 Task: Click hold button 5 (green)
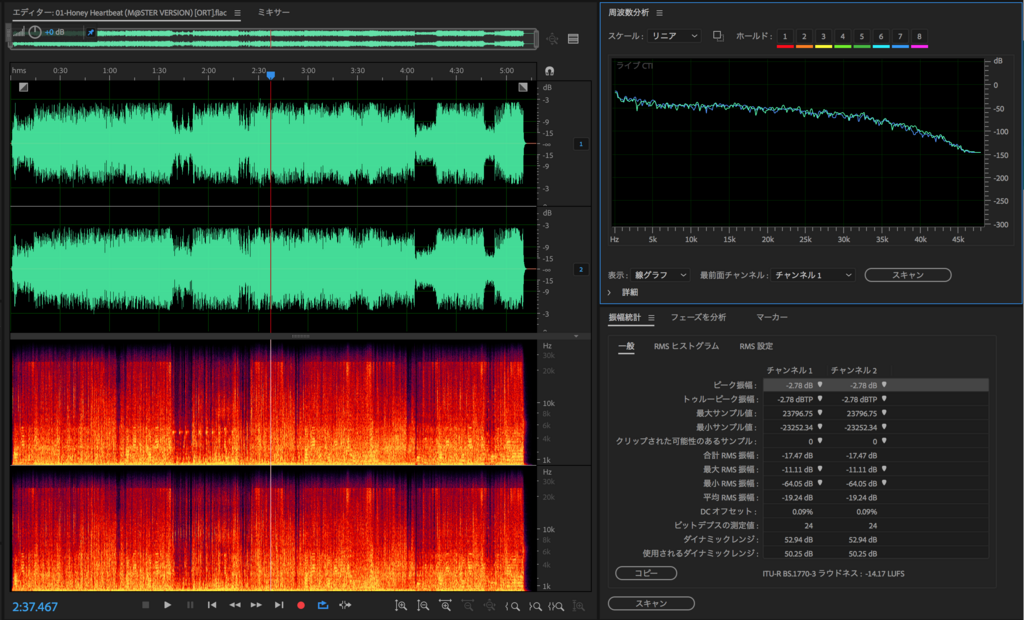tap(861, 37)
